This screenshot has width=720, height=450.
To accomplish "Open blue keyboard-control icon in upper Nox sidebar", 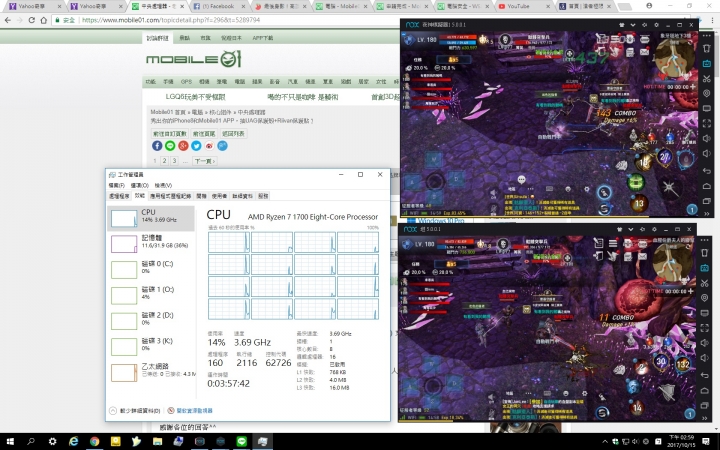I will [x=707, y=63].
